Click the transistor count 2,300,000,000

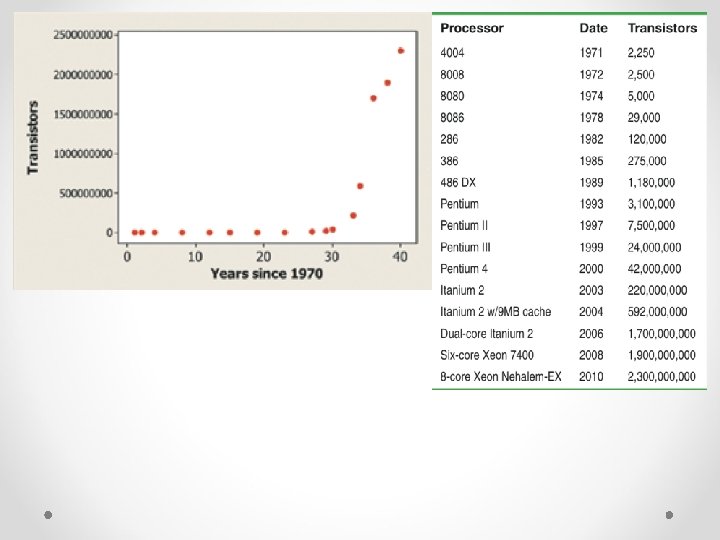tap(662, 377)
